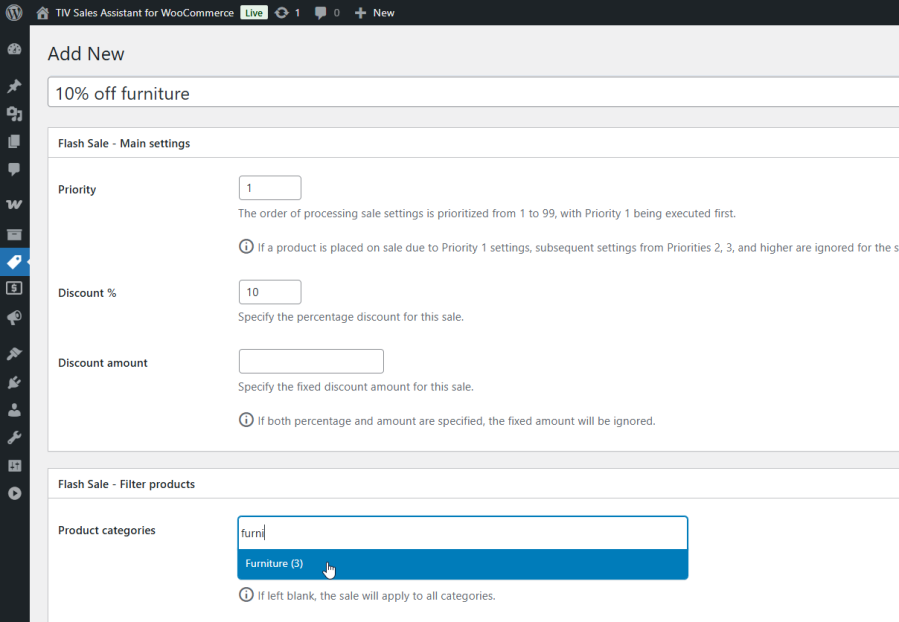Screen dimensions: 899x622
Task: Collapse the admin sidebar menu
Action: pyautogui.click(x=14, y=493)
